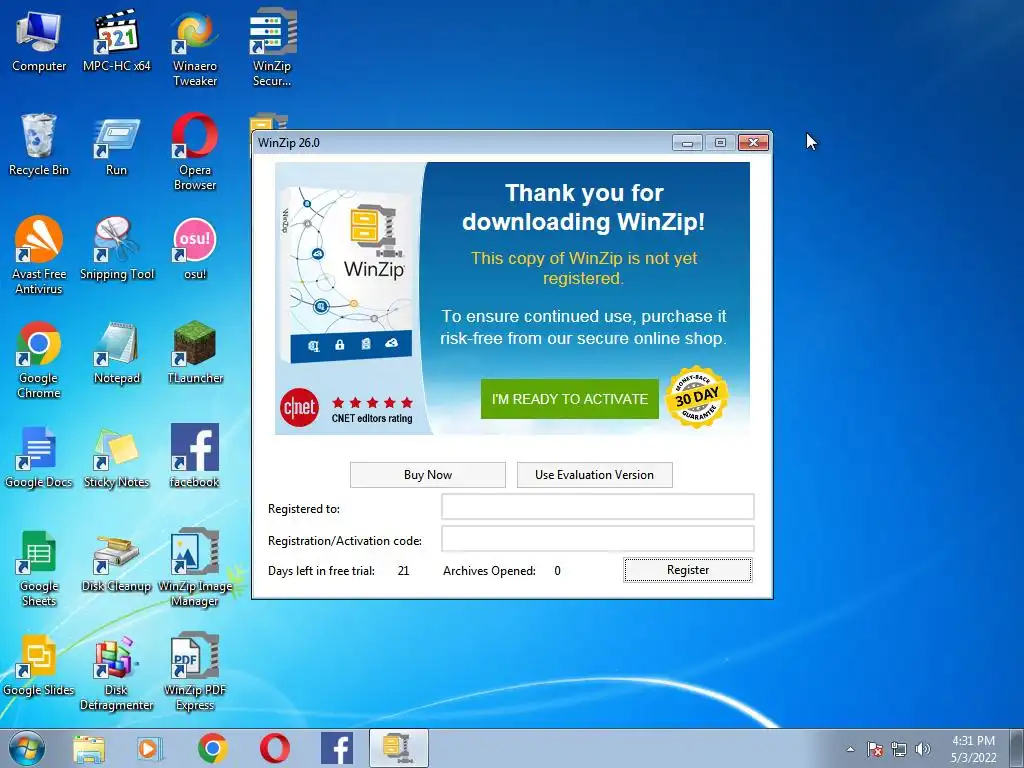Close the WinZip 26.0 dialog
Image resolution: width=1024 pixels, height=768 pixels.
click(x=753, y=142)
